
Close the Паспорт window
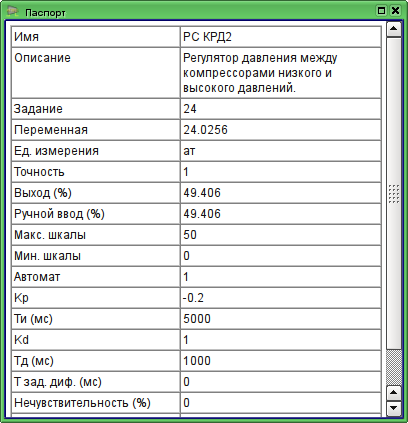395,11
